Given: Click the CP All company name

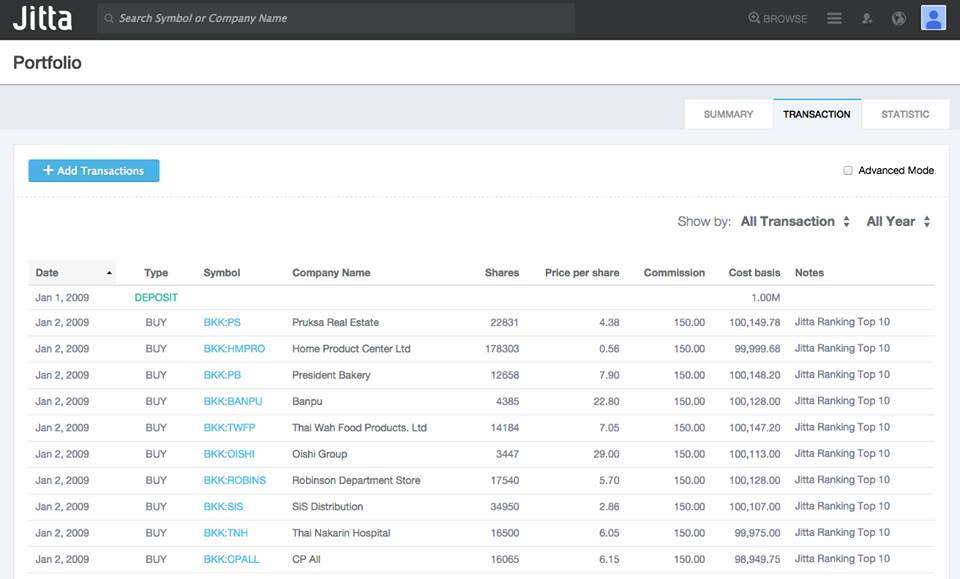Looking at the screenshot, I should click(306, 559).
